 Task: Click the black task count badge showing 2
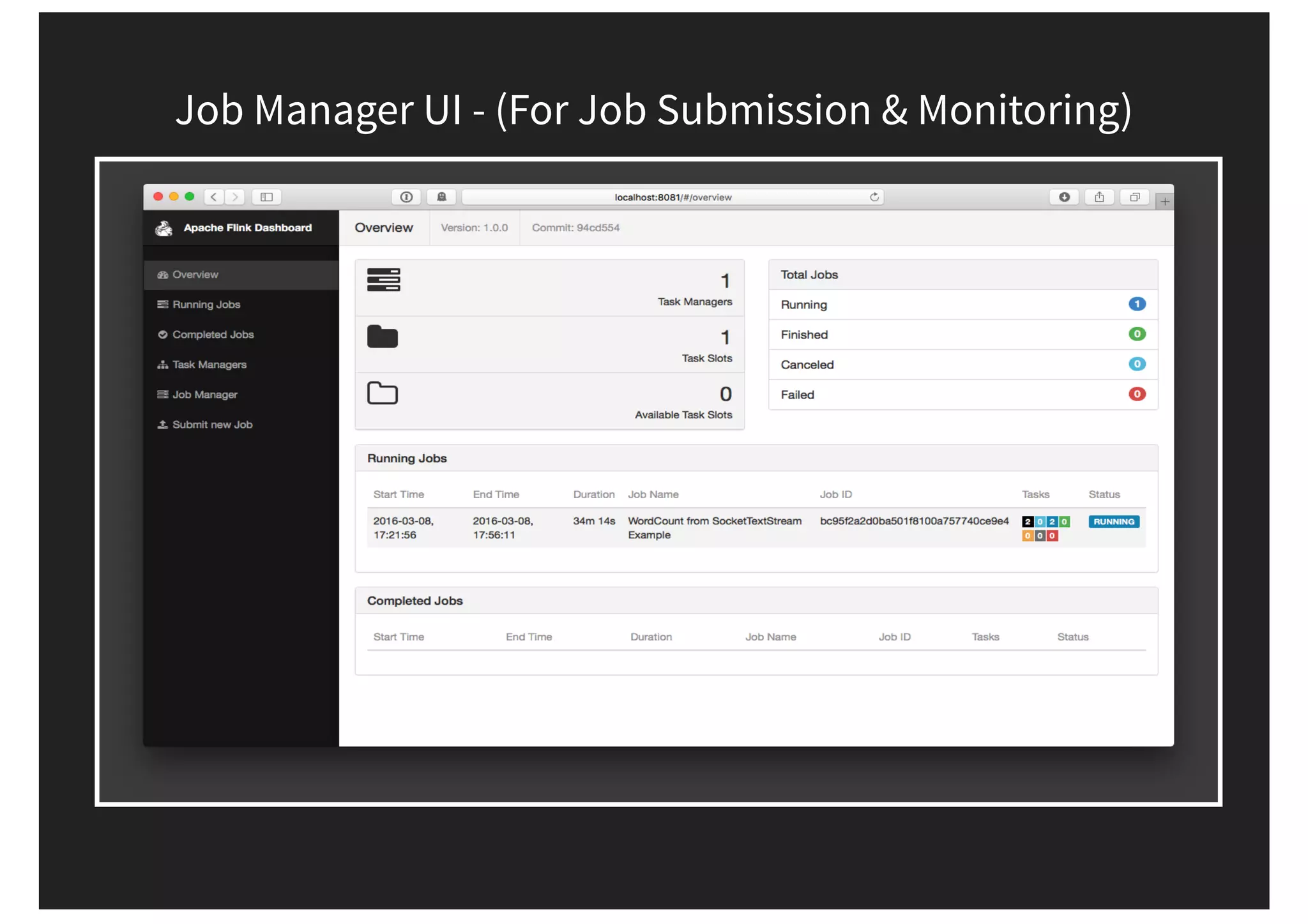(1028, 522)
